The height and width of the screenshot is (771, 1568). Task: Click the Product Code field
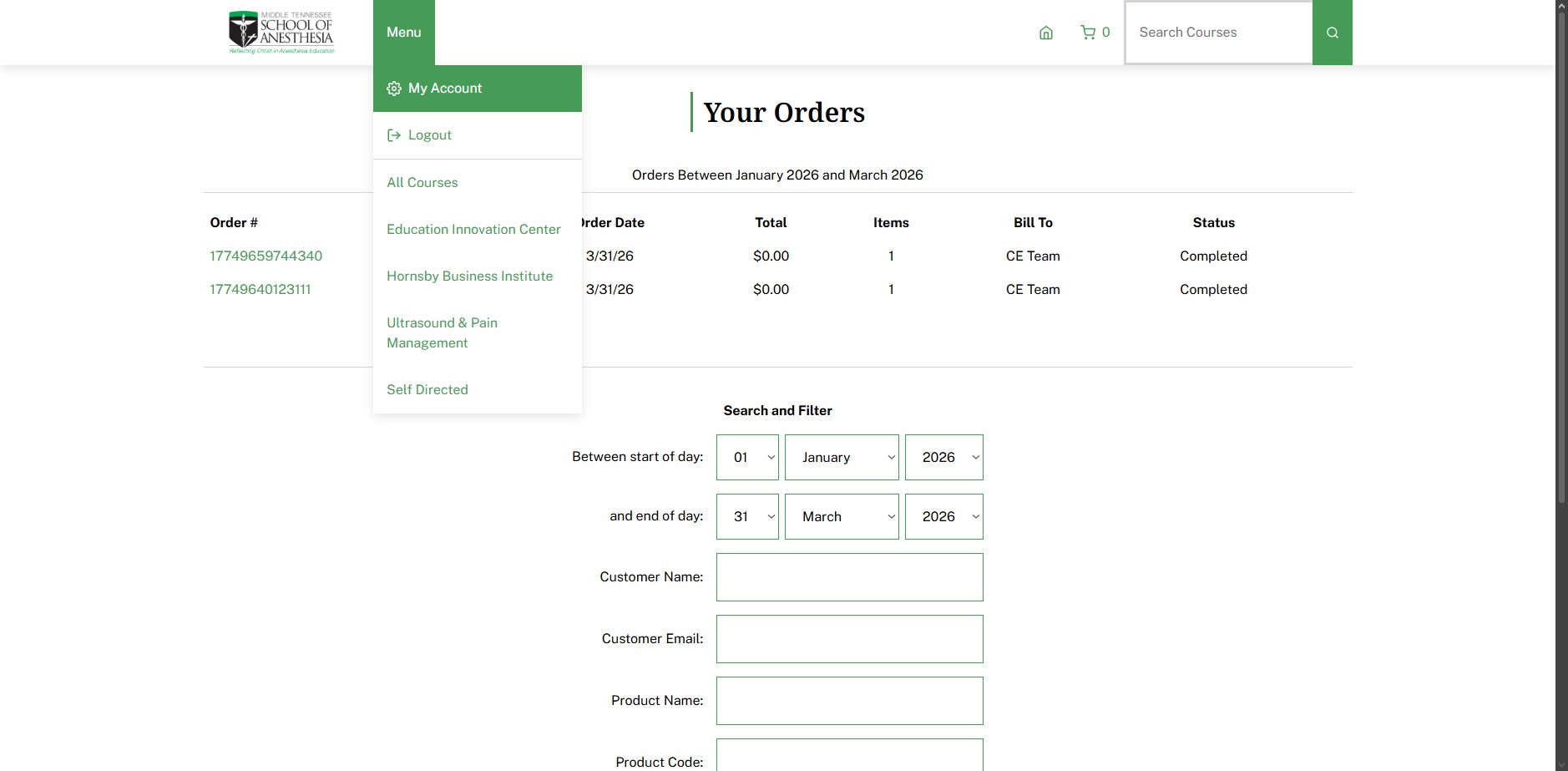(x=849, y=755)
